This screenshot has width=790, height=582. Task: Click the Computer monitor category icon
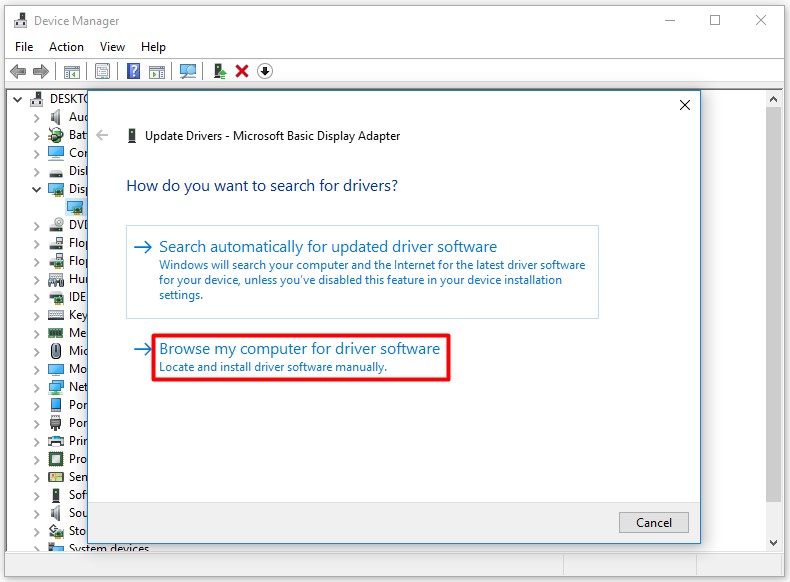(x=55, y=153)
